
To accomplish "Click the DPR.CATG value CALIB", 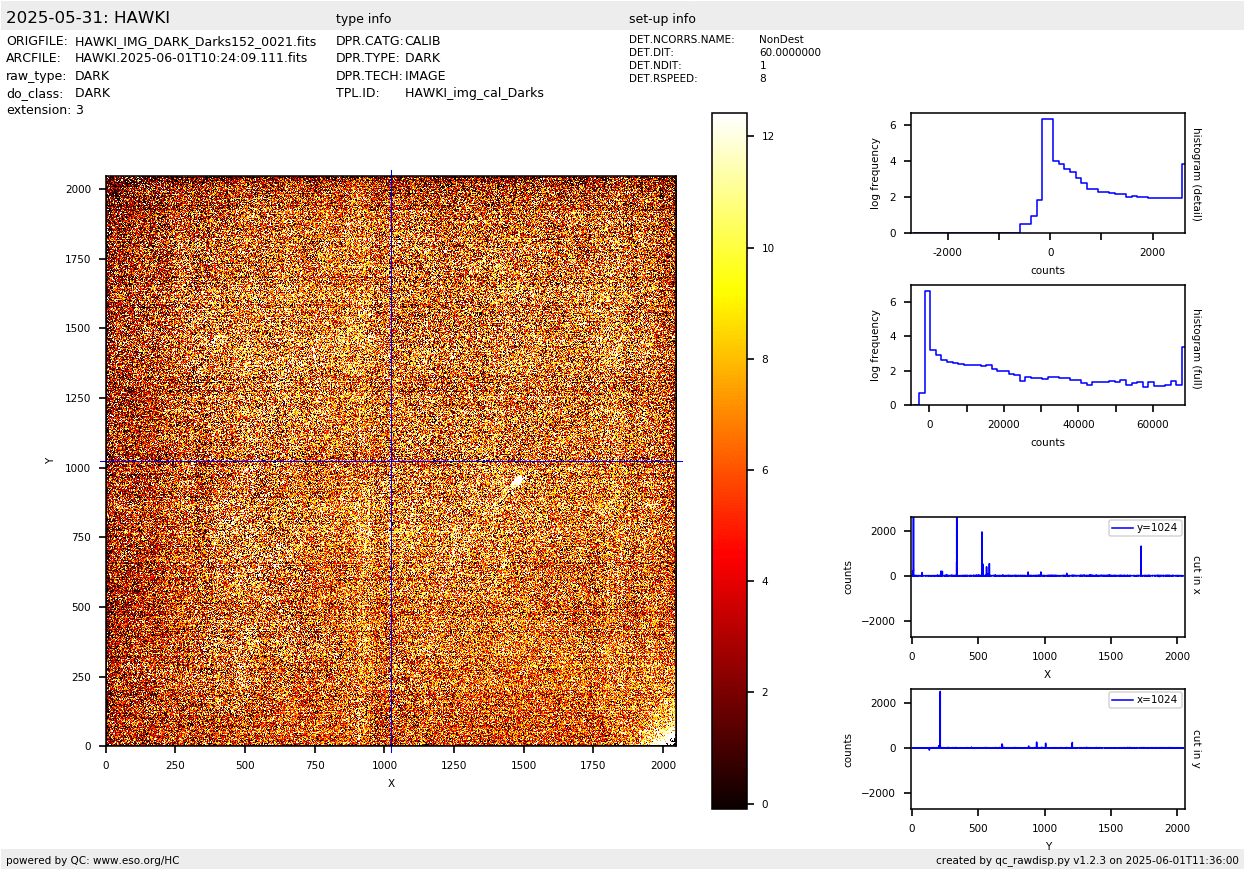I will [x=422, y=42].
